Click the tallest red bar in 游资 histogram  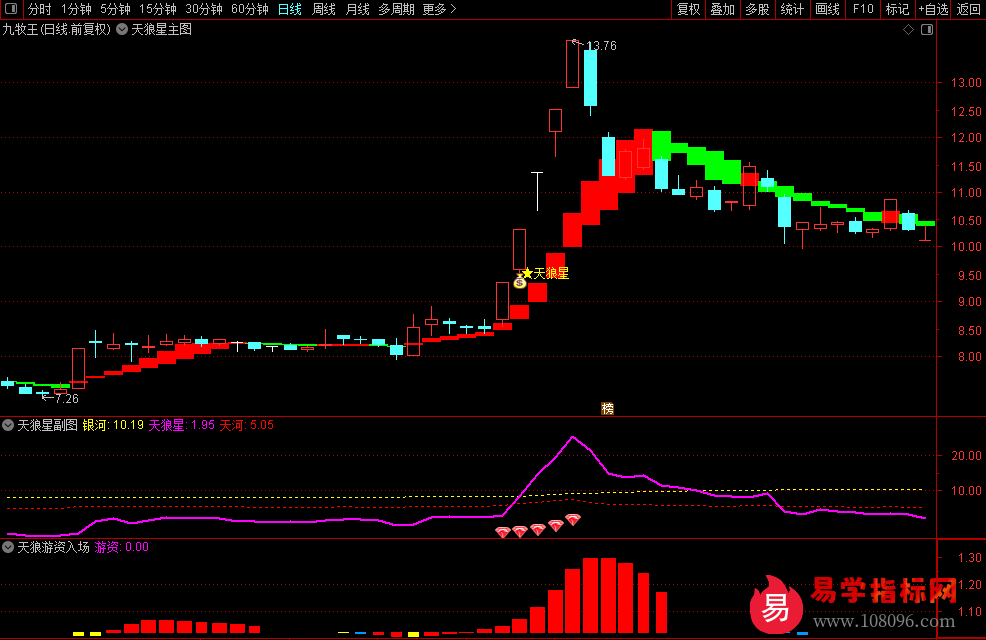point(590,596)
